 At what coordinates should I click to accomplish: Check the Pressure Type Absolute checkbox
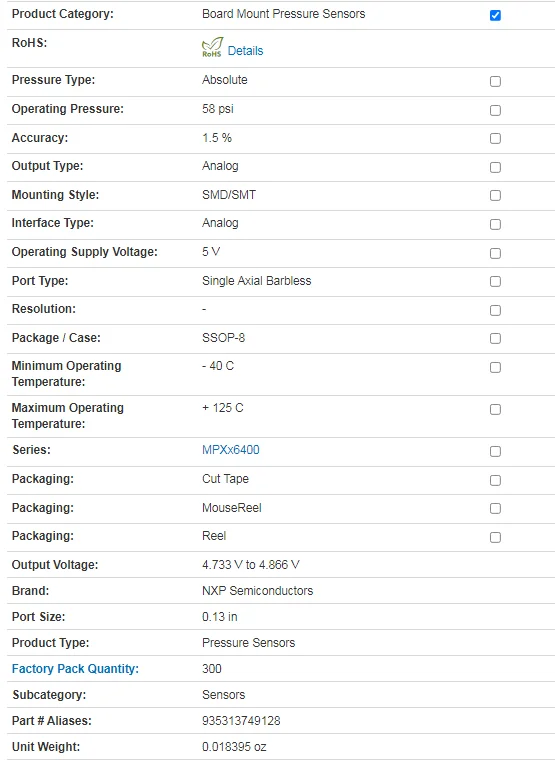coord(495,81)
